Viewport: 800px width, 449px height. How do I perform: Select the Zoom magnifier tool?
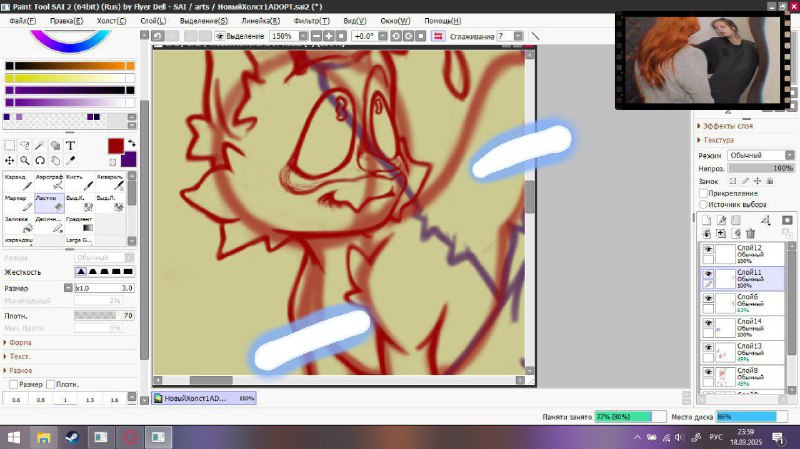[x=24, y=161]
